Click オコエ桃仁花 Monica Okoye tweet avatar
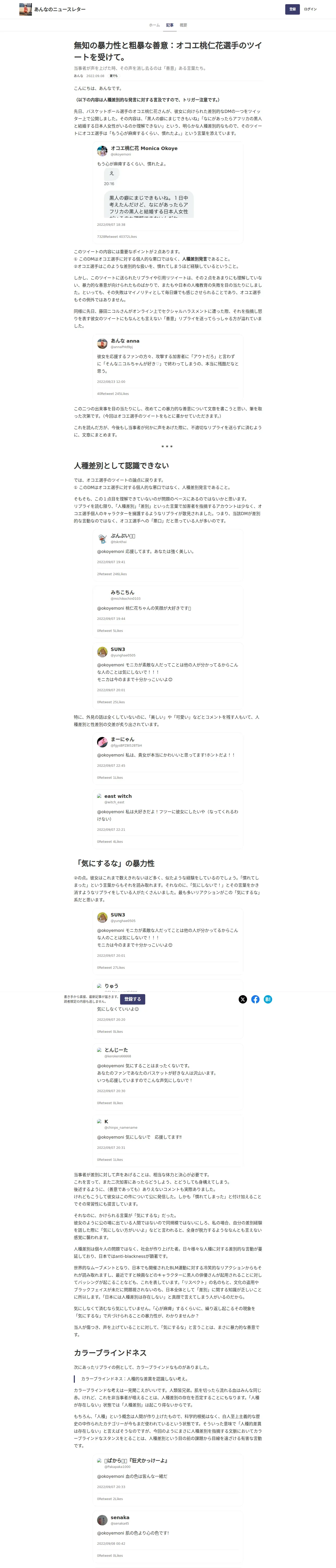336x1568 pixels. tap(102, 151)
